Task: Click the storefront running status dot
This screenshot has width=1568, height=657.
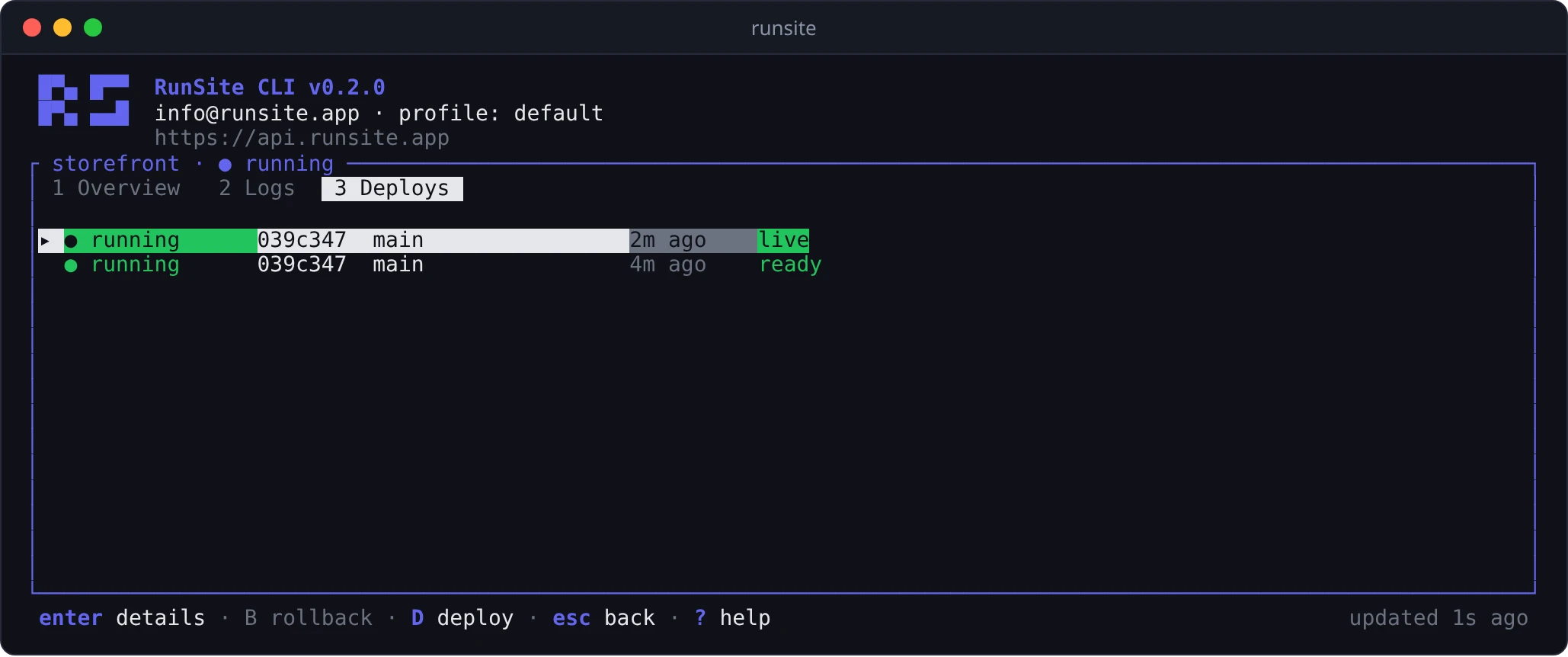Action: tap(225, 165)
